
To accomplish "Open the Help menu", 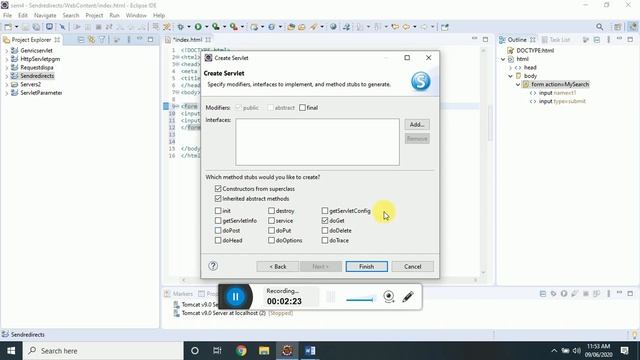I will pyautogui.click(x=159, y=15).
